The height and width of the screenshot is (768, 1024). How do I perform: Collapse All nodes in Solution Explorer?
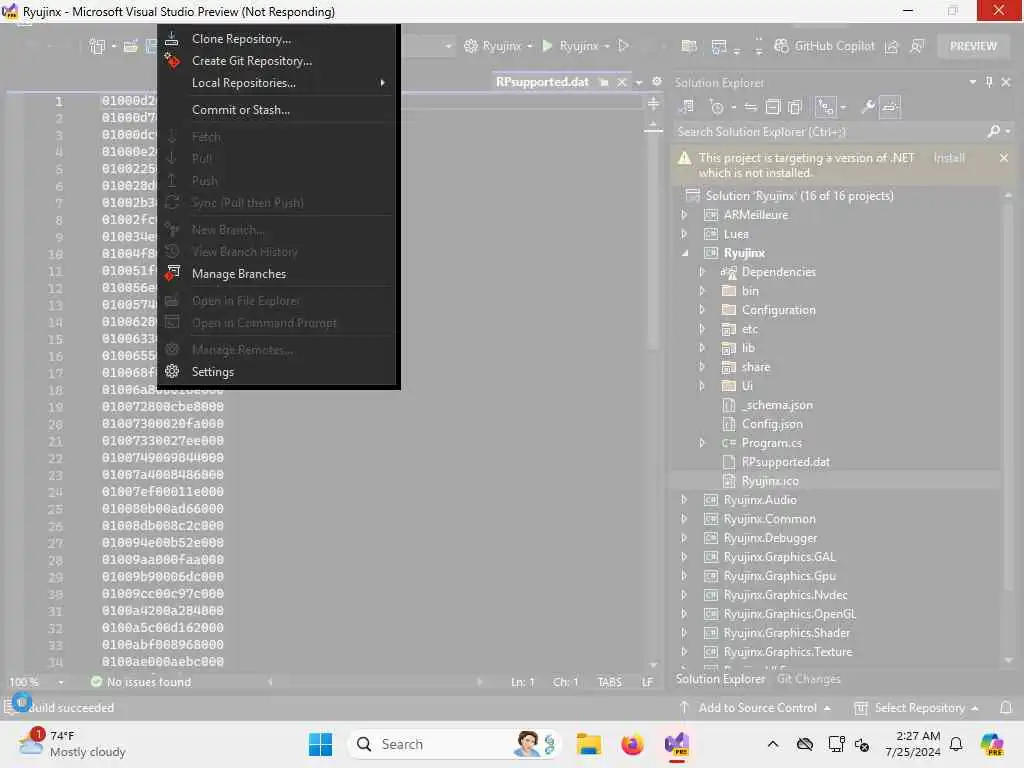click(x=773, y=107)
